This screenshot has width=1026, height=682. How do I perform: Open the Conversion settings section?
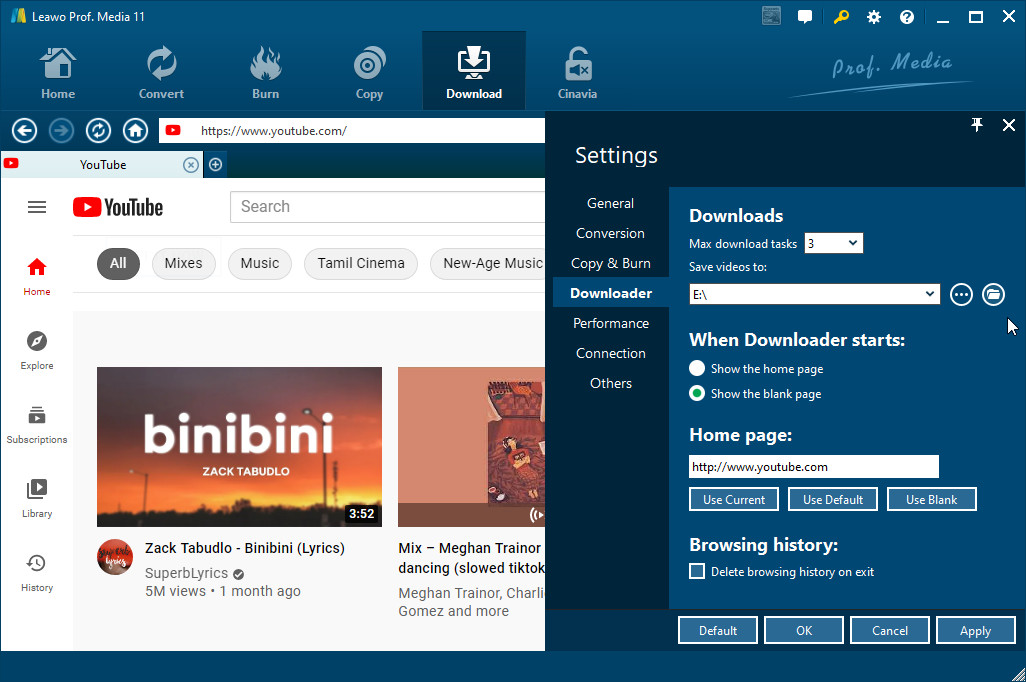point(610,233)
